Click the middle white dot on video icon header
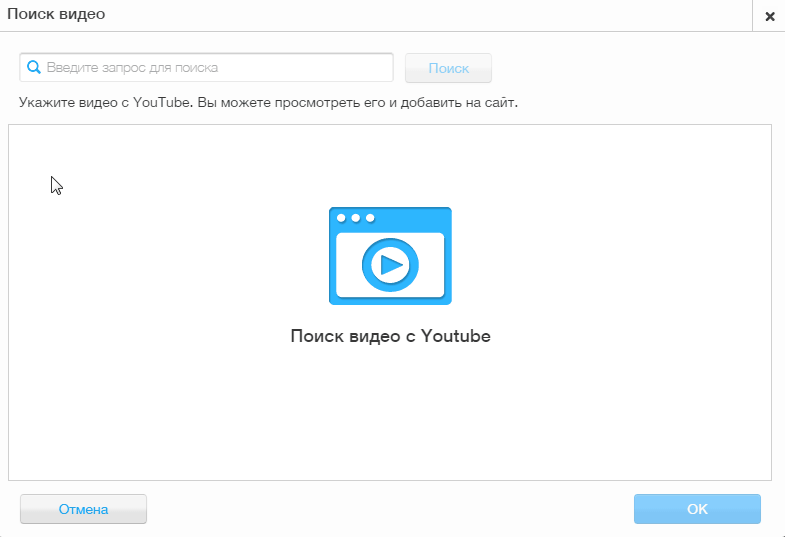This screenshot has height=537, width=785. [356, 218]
